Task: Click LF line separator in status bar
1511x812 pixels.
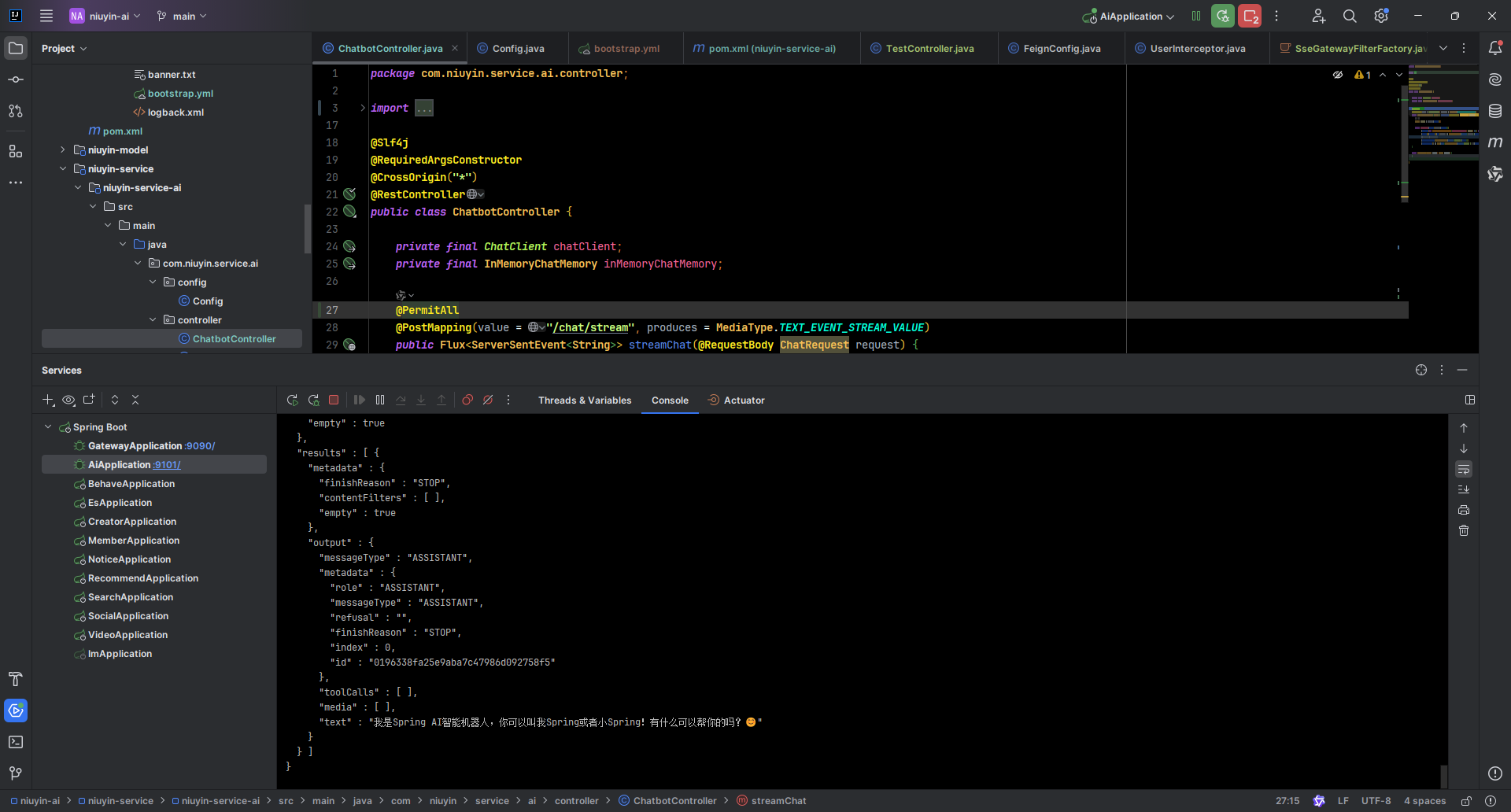Action: coord(1343,801)
